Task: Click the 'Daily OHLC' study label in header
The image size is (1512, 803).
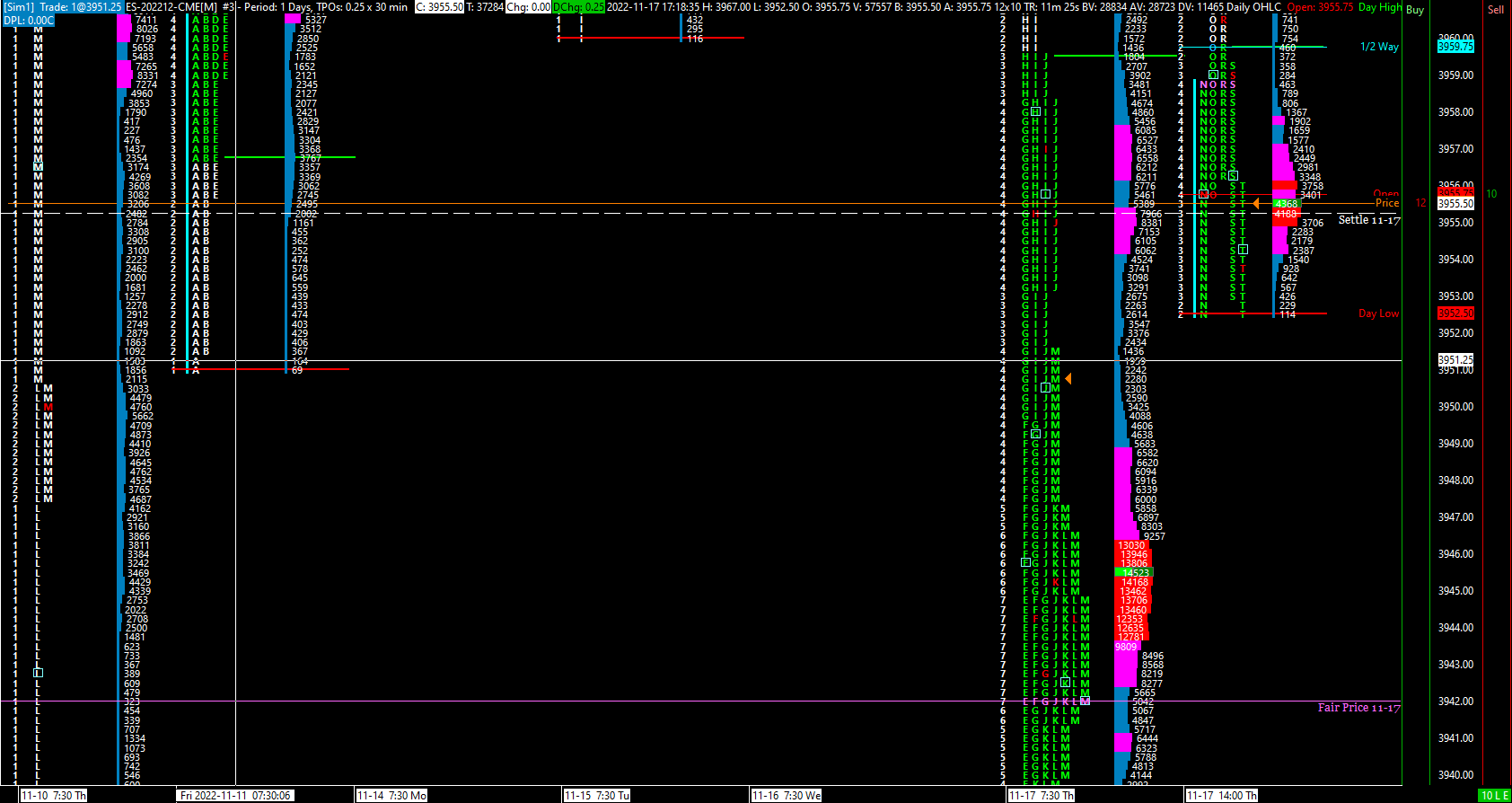Action: click(x=1254, y=7)
